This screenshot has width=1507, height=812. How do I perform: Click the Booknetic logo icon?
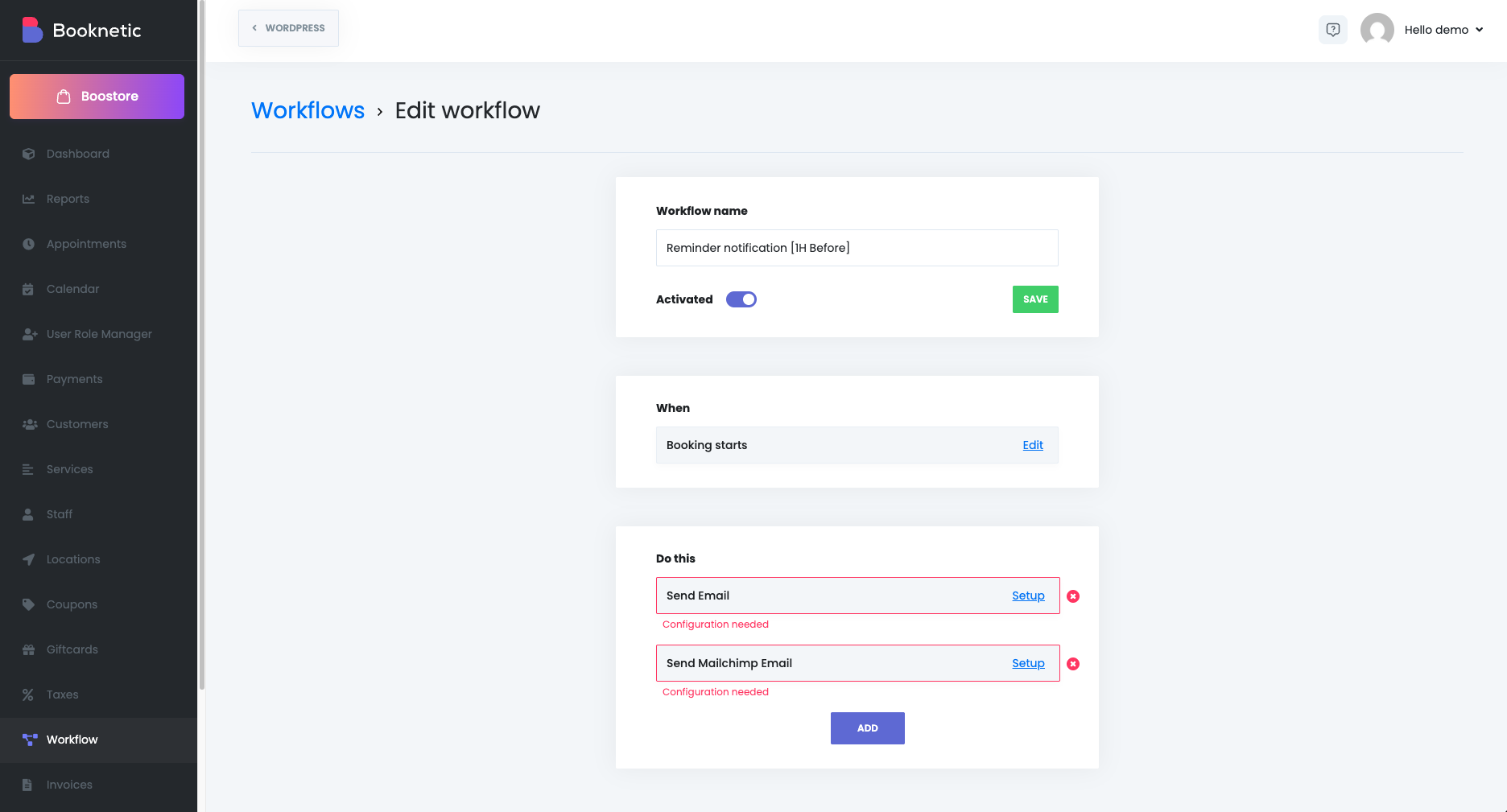[x=32, y=30]
